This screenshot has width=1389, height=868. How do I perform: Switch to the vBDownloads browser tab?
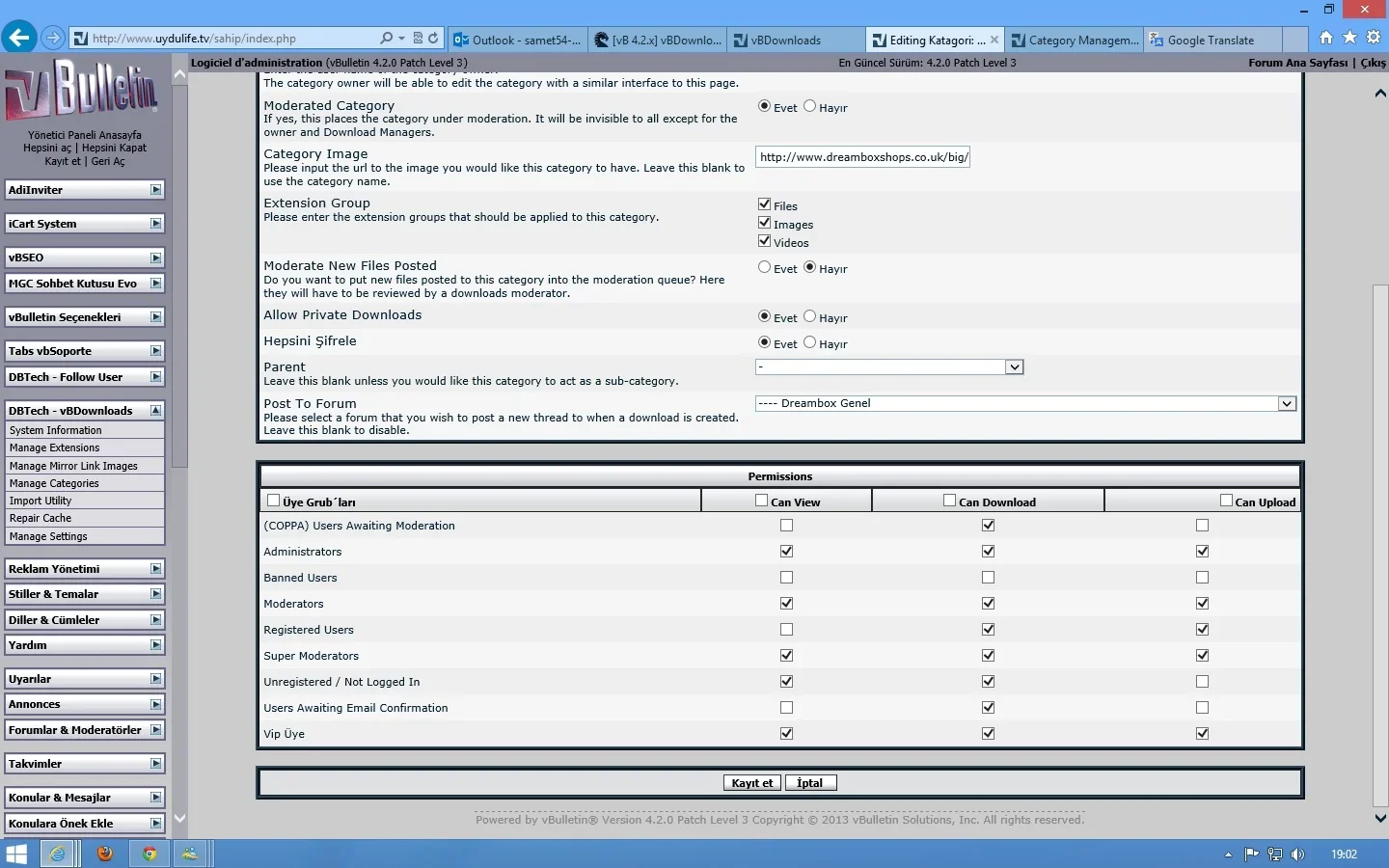coord(796,40)
